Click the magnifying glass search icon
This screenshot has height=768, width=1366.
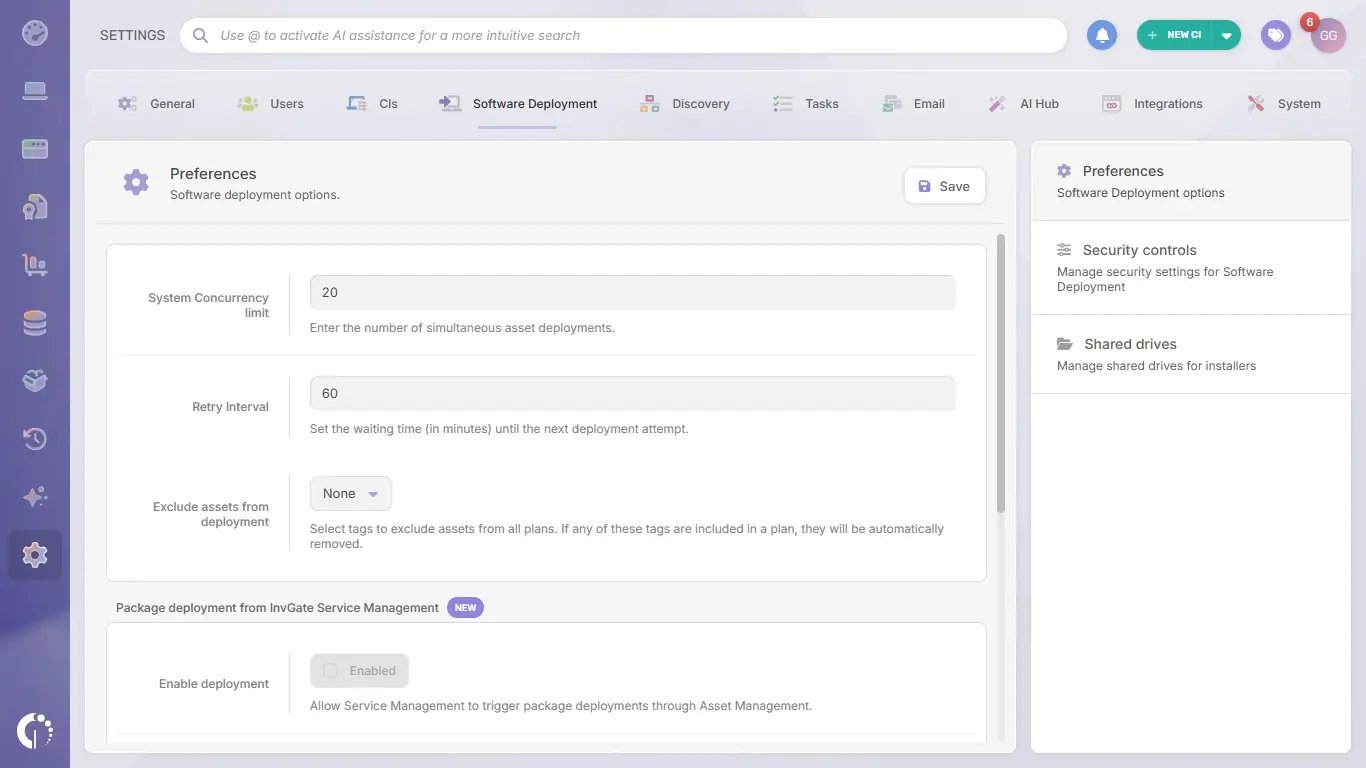coord(200,35)
